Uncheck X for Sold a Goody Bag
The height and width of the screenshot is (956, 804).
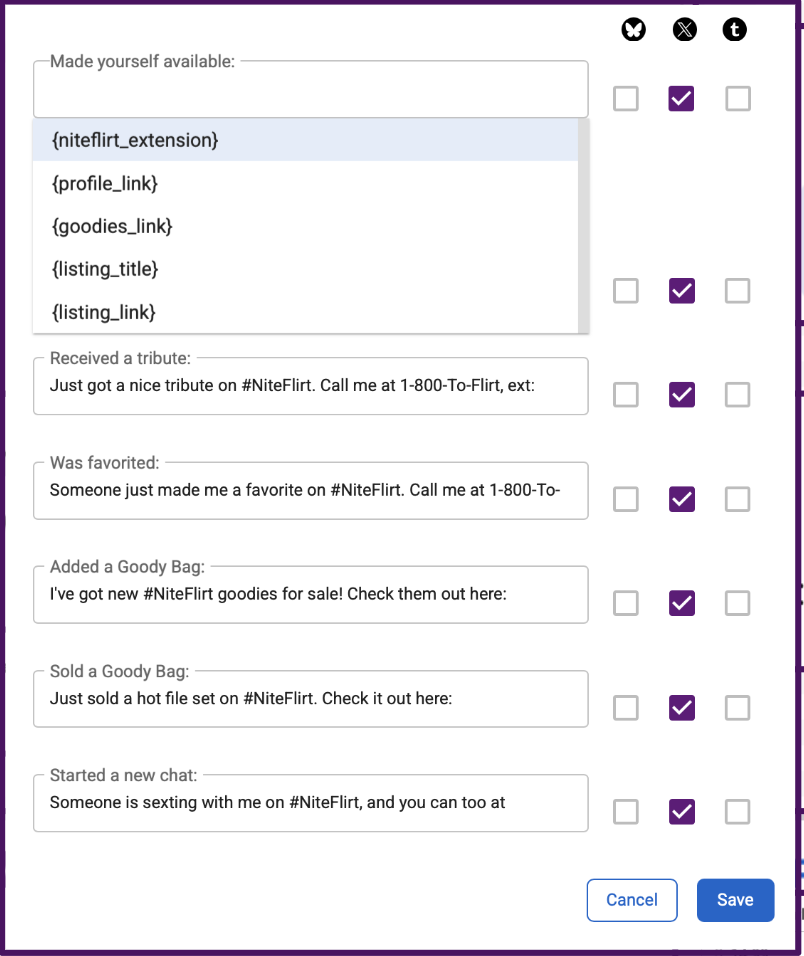(681, 707)
